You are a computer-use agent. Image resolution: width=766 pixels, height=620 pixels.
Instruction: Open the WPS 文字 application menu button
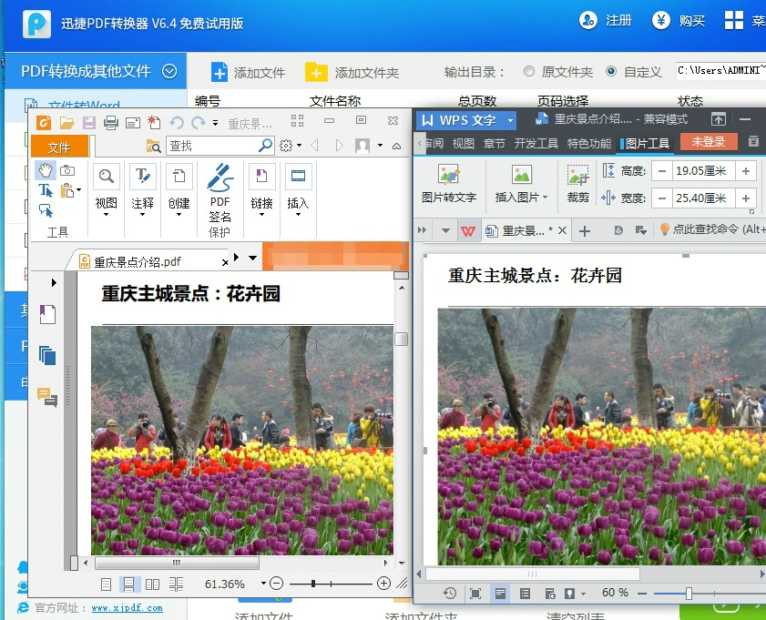[x=466, y=120]
